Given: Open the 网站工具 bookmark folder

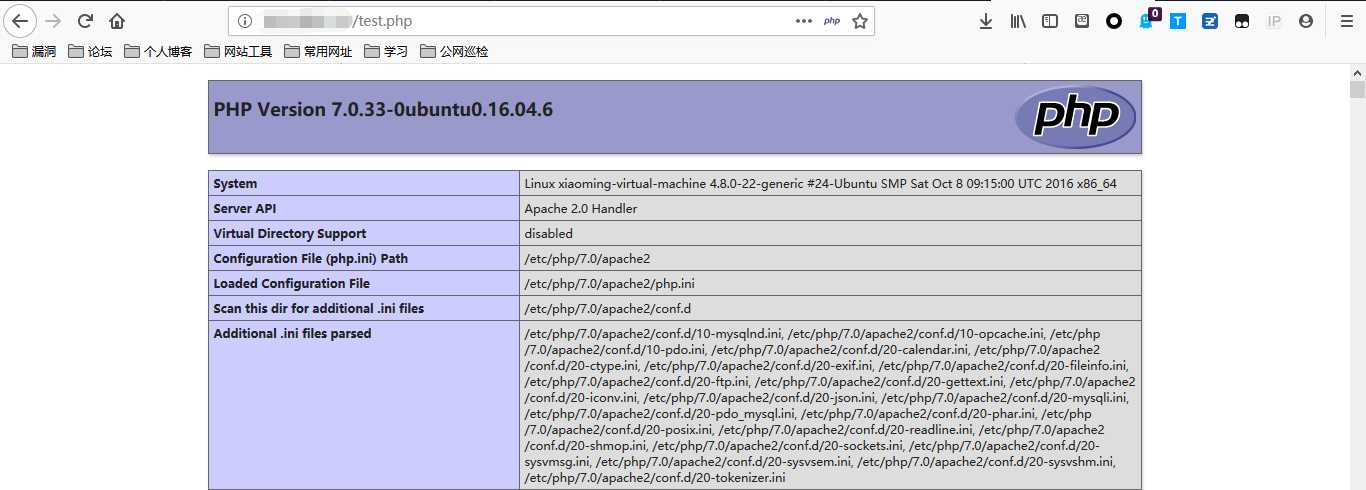Looking at the screenshot, I should click(239, 52).
